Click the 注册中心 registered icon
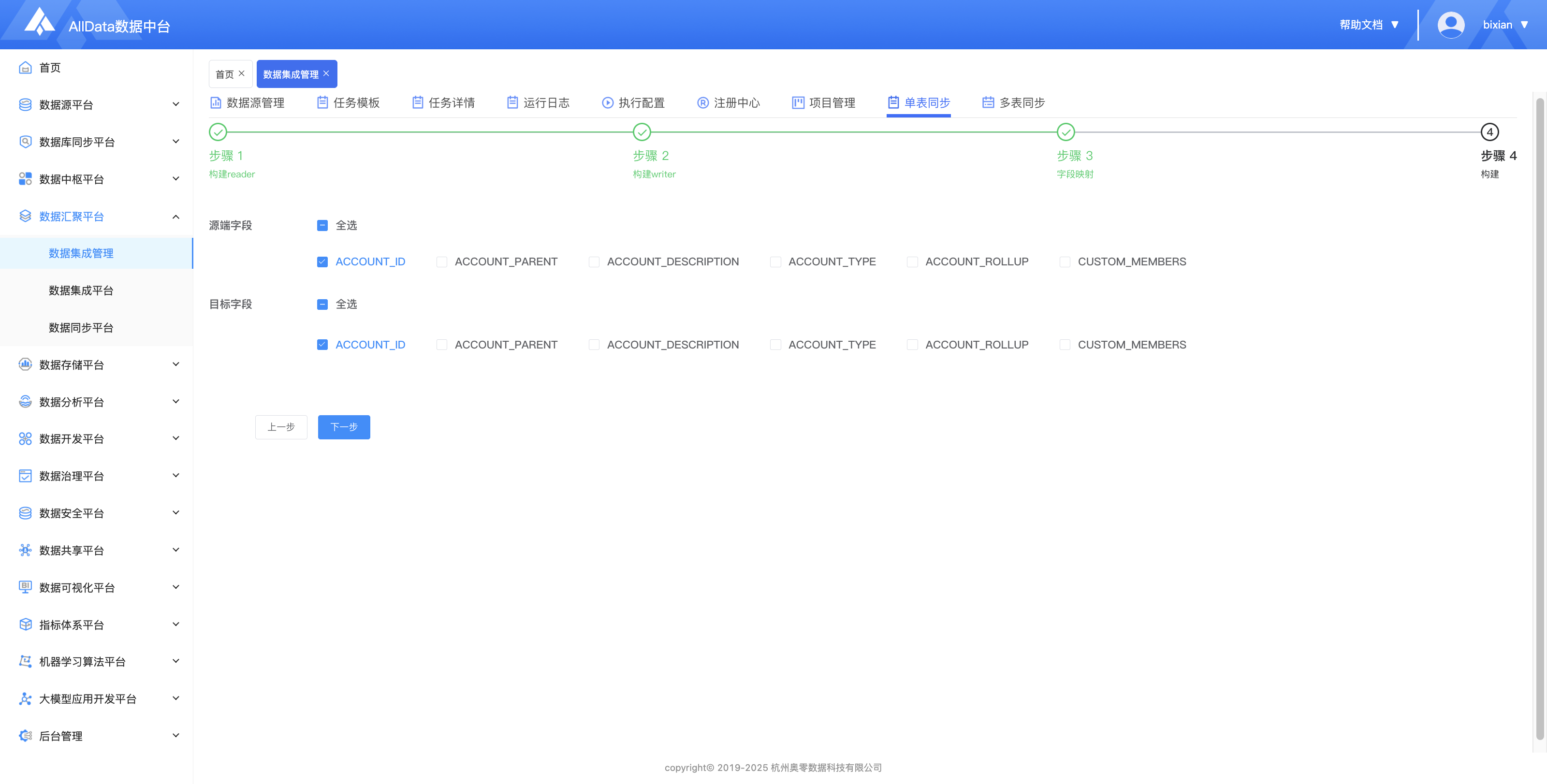This screenshot has width=1547, height=784. tap(702, 102)
